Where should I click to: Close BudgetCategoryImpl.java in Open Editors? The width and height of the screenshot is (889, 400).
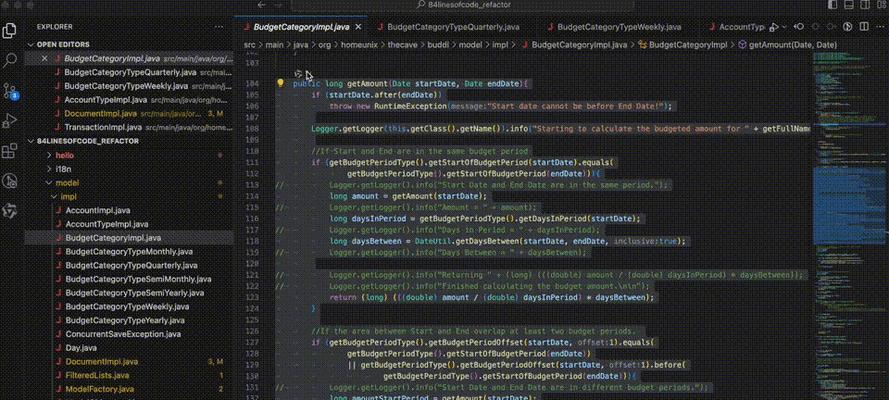point(45,58)
